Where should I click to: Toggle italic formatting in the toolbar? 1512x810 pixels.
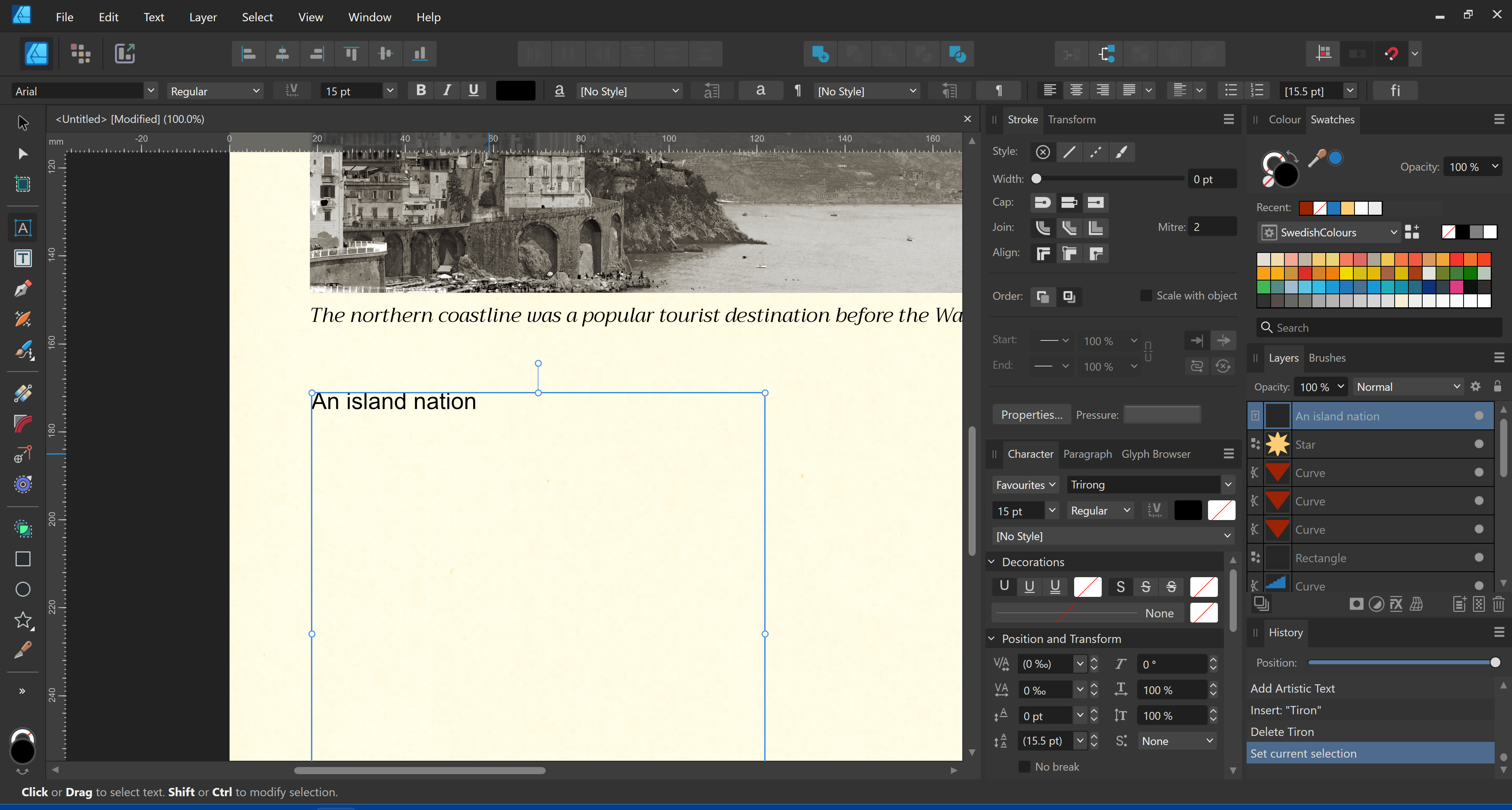point(447,91)
